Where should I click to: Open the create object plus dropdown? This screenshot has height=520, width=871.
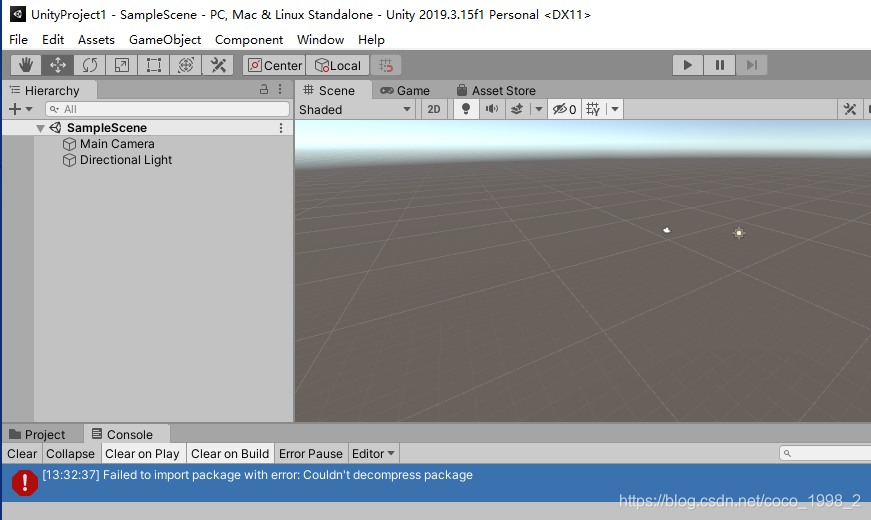pyautogui.click(x=21, y=109)
